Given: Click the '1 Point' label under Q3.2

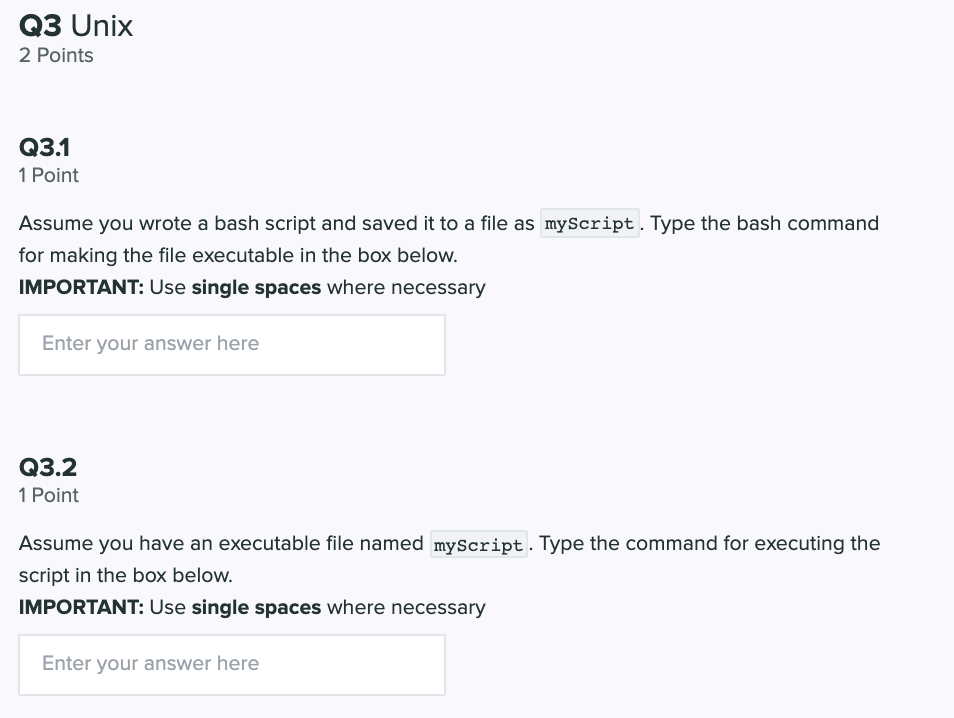Looking at the screenshot, I should click(48, 495).
